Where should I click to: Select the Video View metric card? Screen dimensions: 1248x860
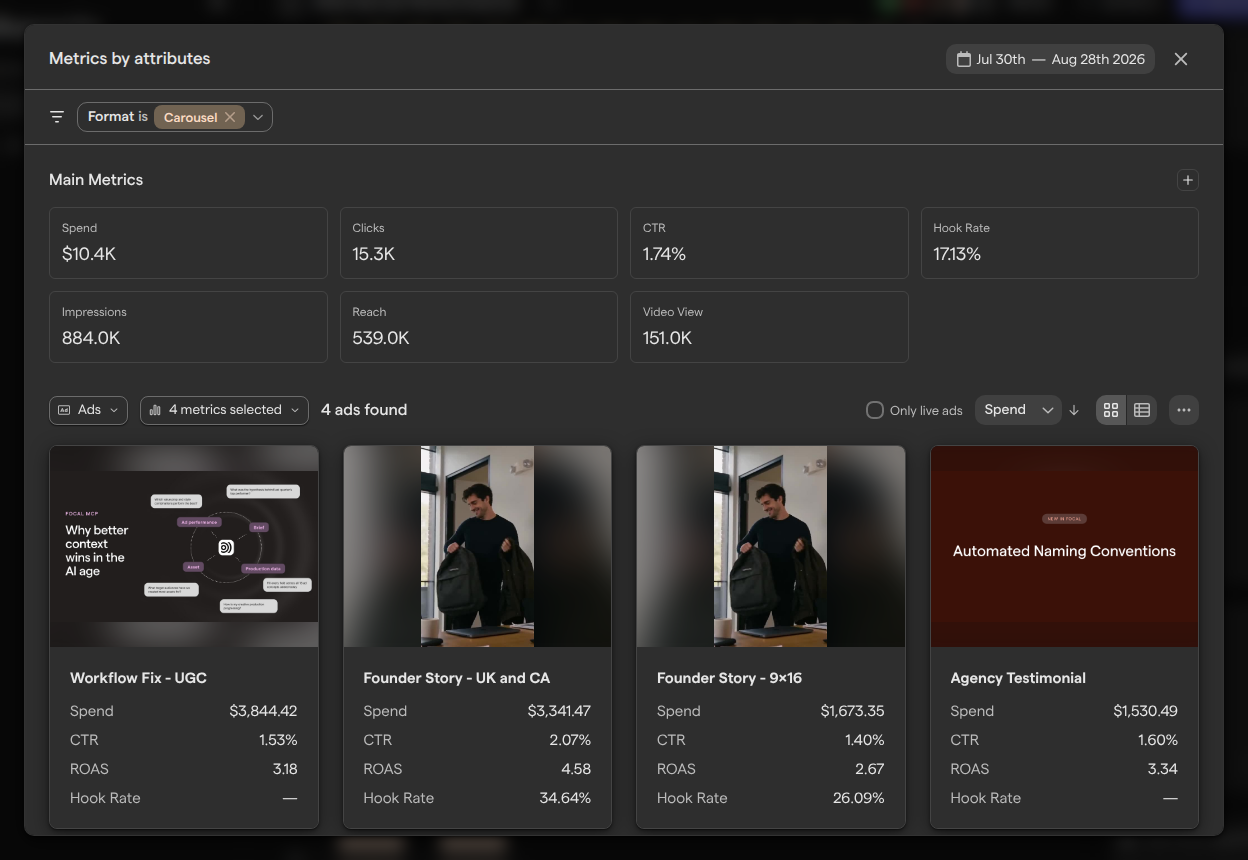(769, 327)
